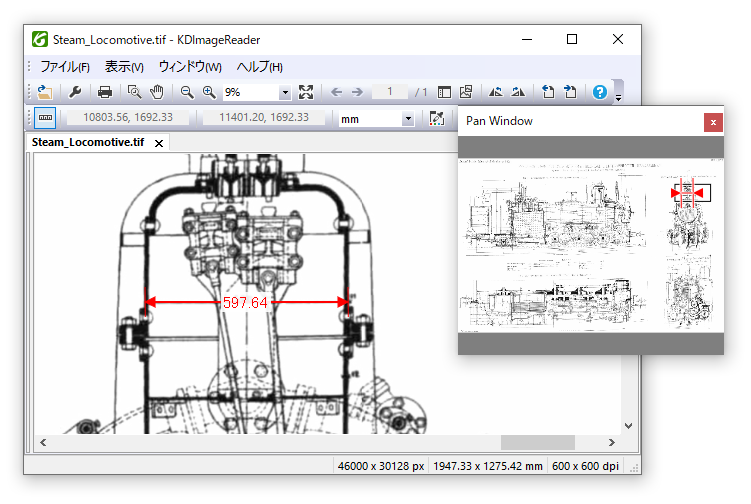Click the Pan Window overview thumbnail
751x504 pixels.
coord(591,245)
